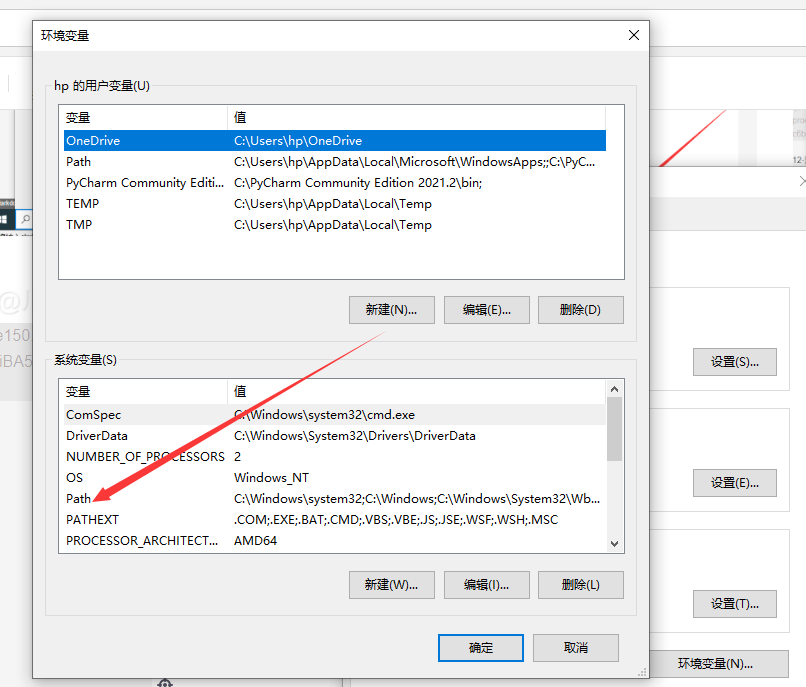The width and height of the screenshot is (806, 687).
Task: Click the 变量 column header in system variables
Action: click(x=145, y=392)
